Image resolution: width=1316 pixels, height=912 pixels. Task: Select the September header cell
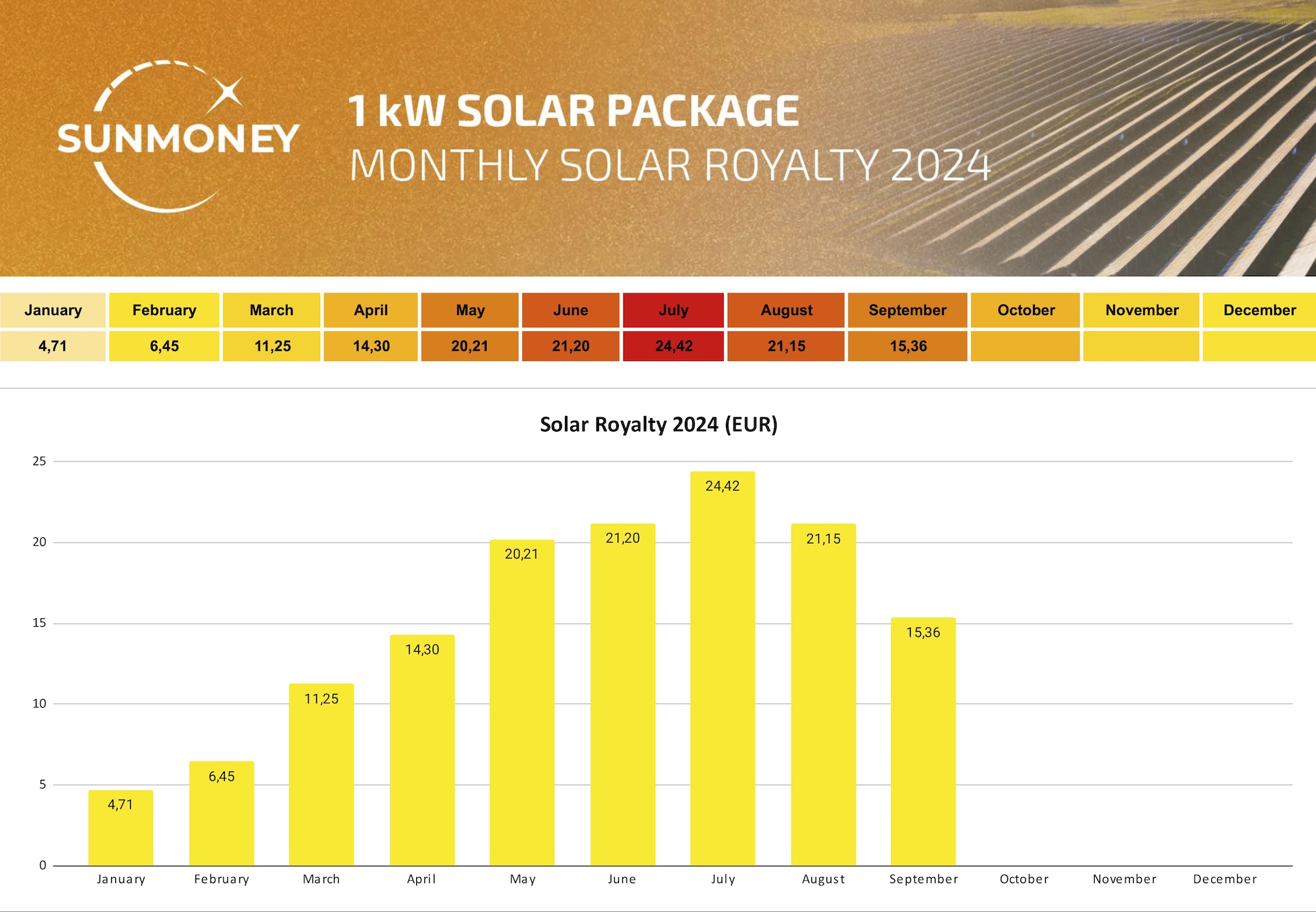(907, 310)
